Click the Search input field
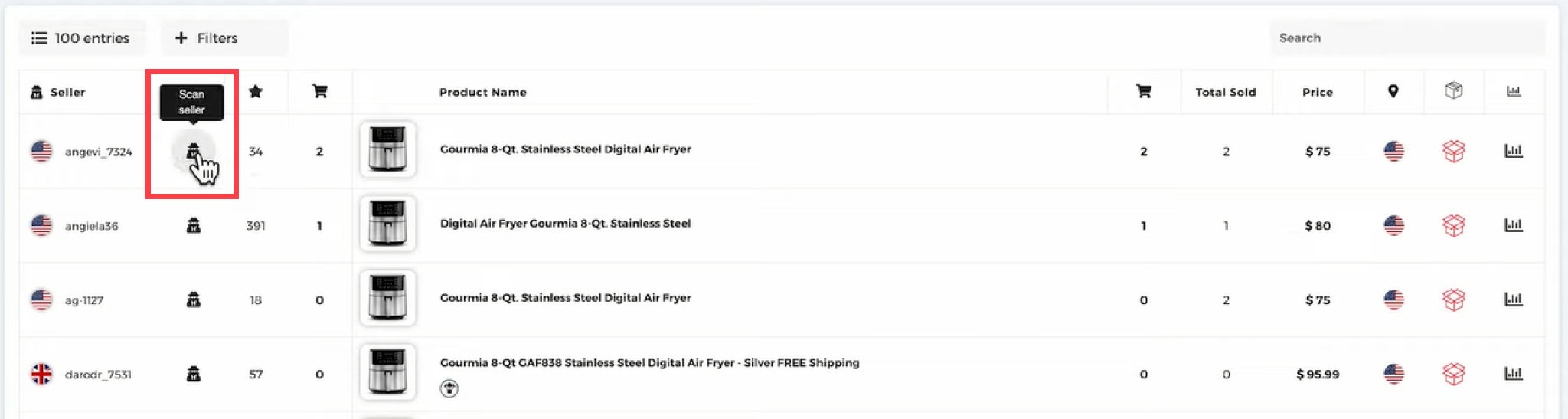This screenshot has width=1568, height=419. click(x=1407, y=38)
